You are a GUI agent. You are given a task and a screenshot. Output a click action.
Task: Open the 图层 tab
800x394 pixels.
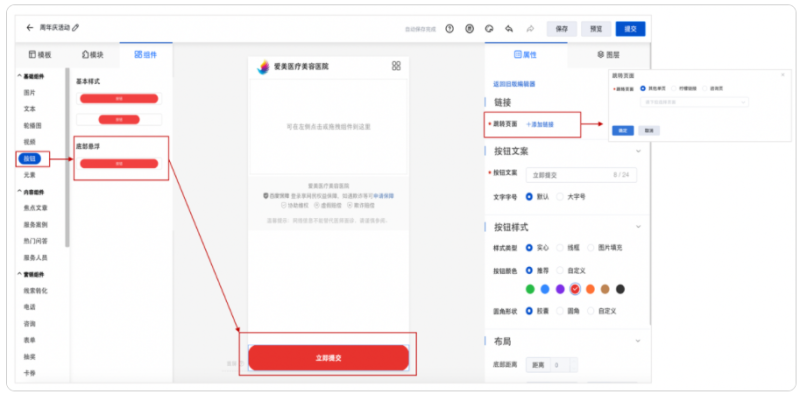(x=609, y=55)
